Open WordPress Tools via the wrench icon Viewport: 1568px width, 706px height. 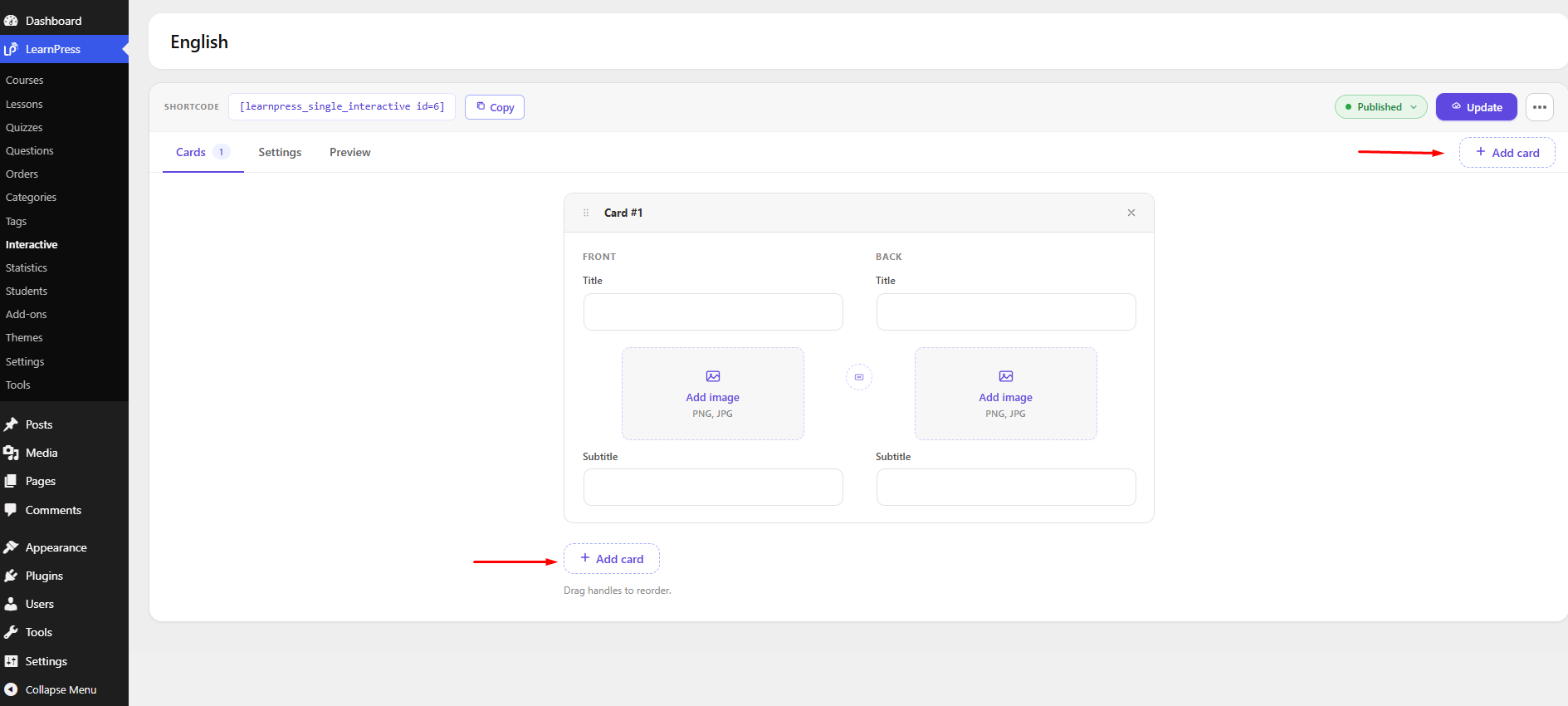coord(11,632)
